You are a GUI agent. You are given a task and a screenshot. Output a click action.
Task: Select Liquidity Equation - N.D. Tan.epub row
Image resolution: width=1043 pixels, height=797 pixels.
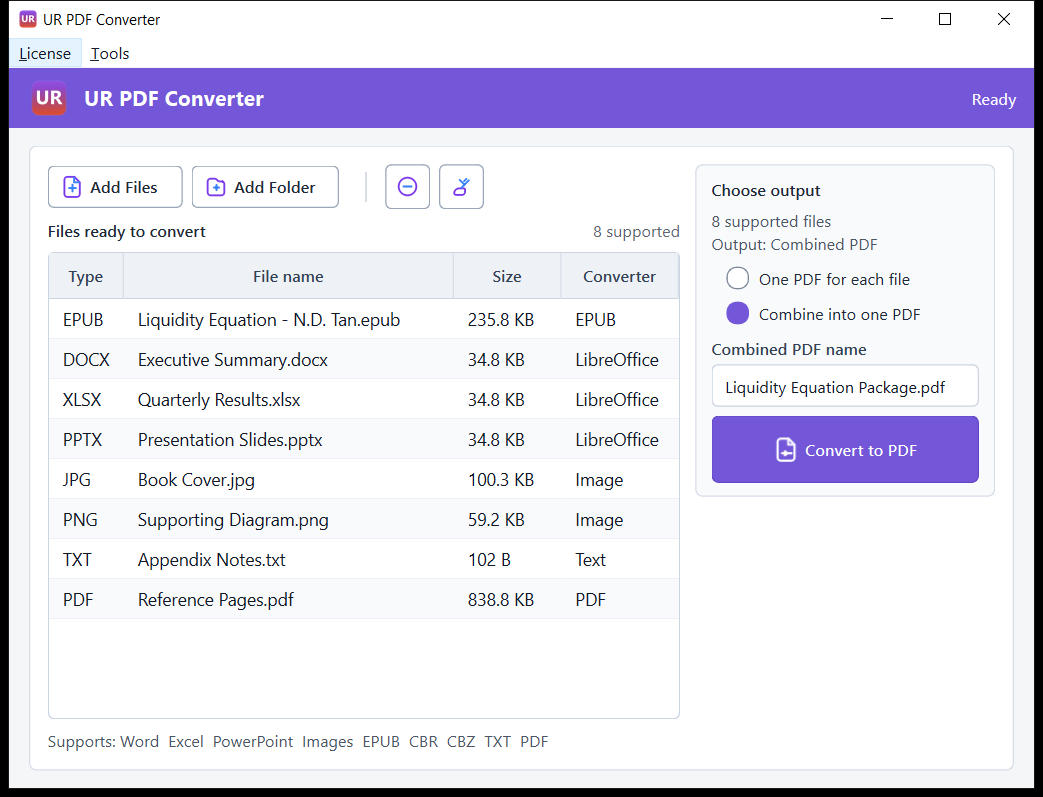click(364, 319)
